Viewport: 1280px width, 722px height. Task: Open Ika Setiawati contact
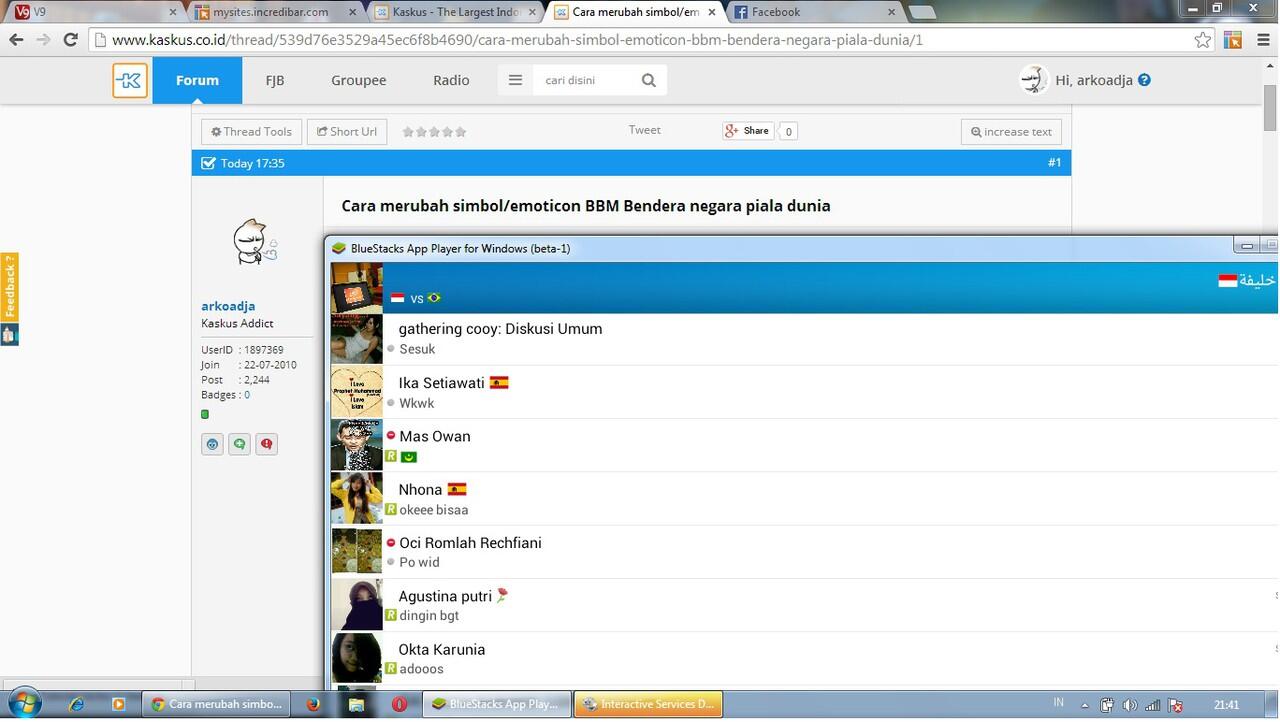point(804,392)
